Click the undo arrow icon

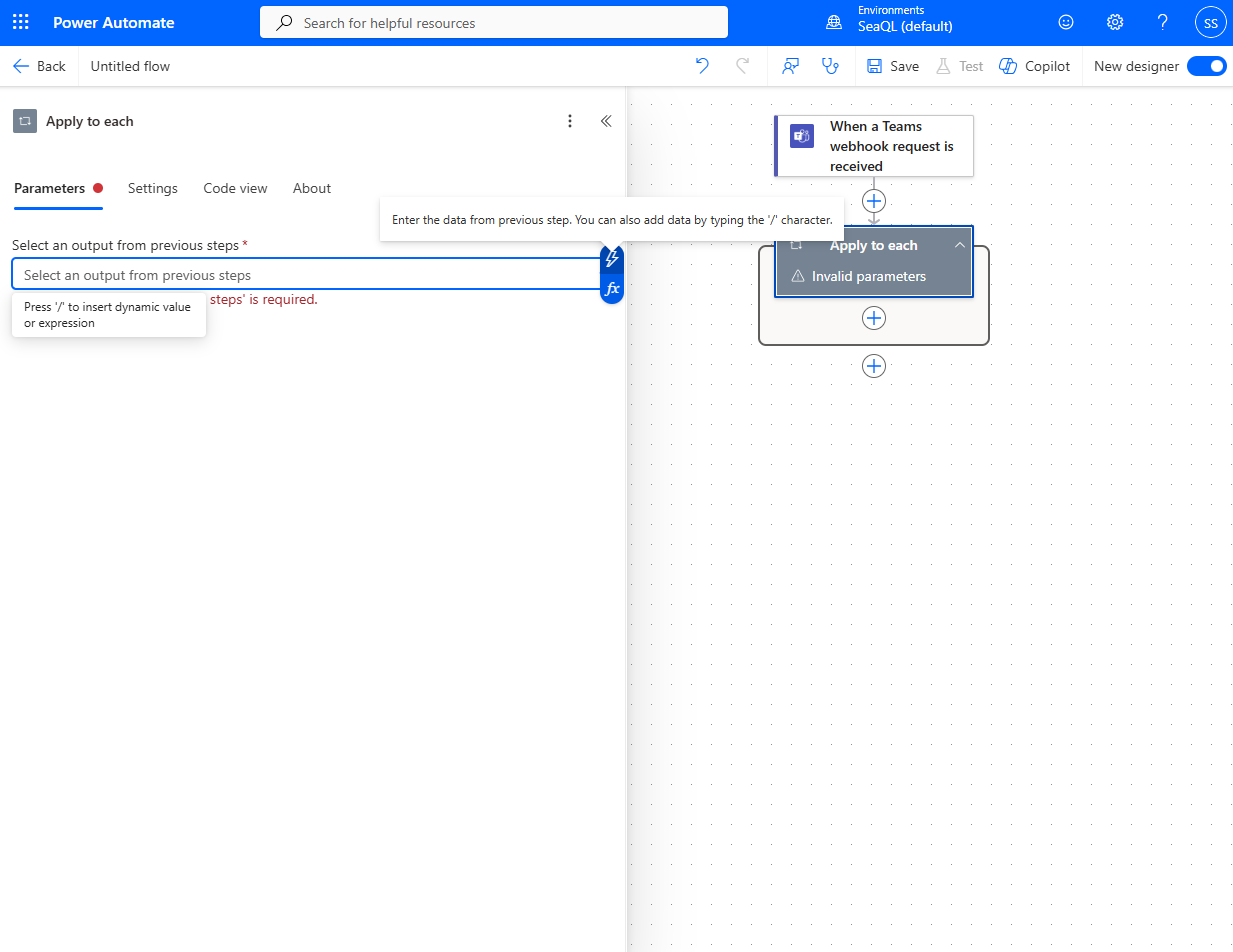tap(702, 66)
